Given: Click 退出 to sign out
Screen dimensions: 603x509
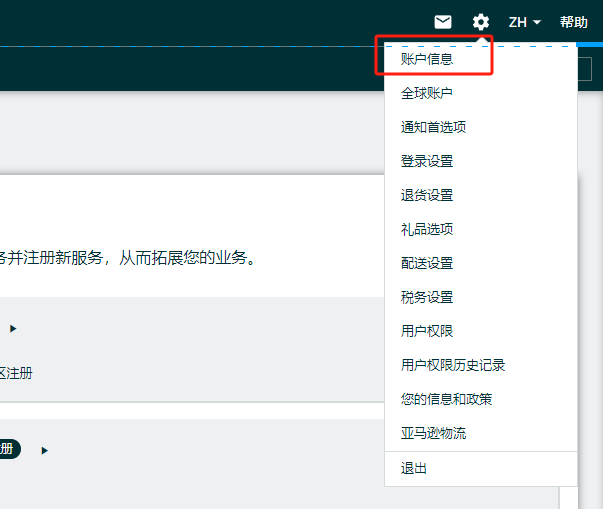Looking at the screenshot, I should tap(414, 468).
